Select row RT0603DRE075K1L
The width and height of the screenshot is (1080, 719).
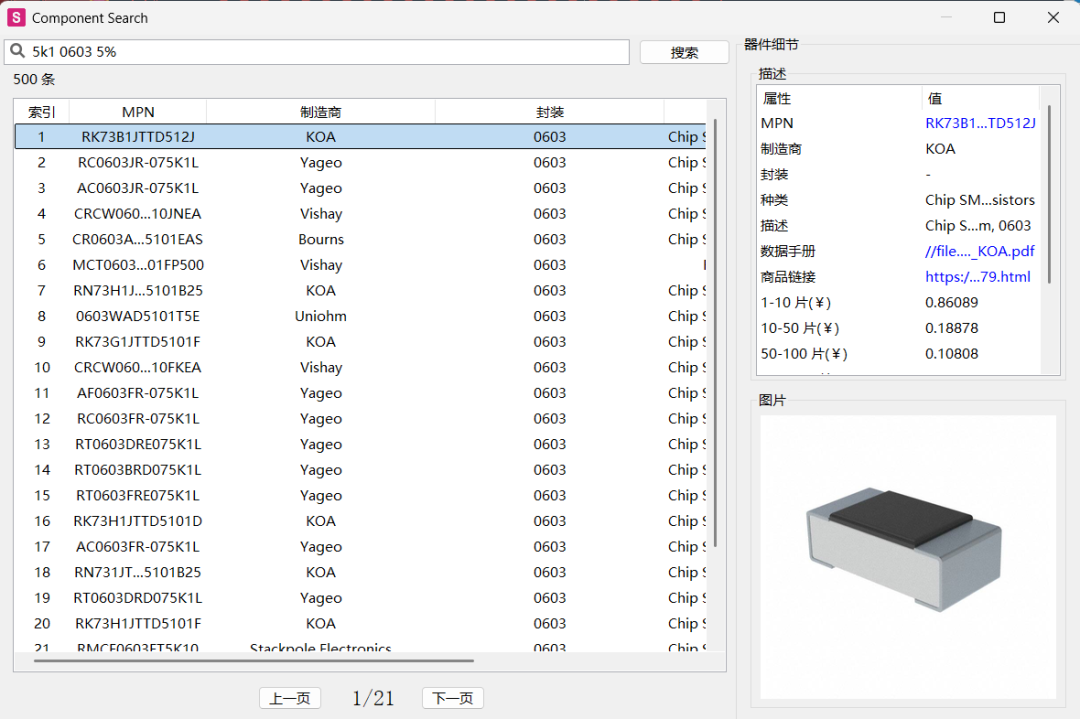point(360,444)
